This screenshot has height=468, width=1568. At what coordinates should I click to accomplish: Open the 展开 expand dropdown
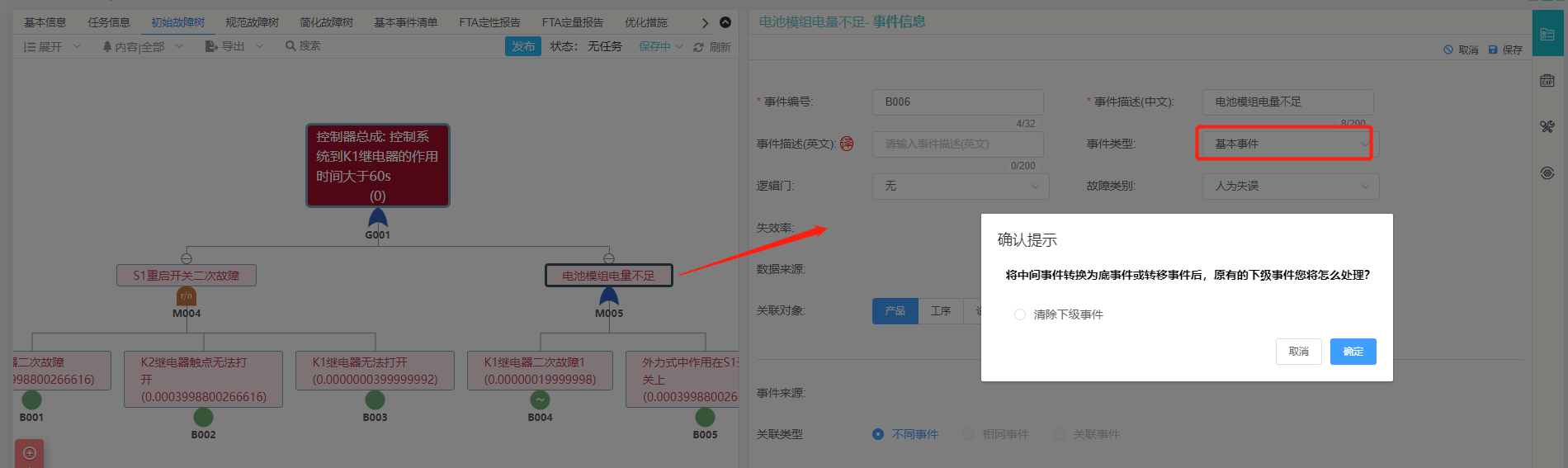[x=52, y=47]
